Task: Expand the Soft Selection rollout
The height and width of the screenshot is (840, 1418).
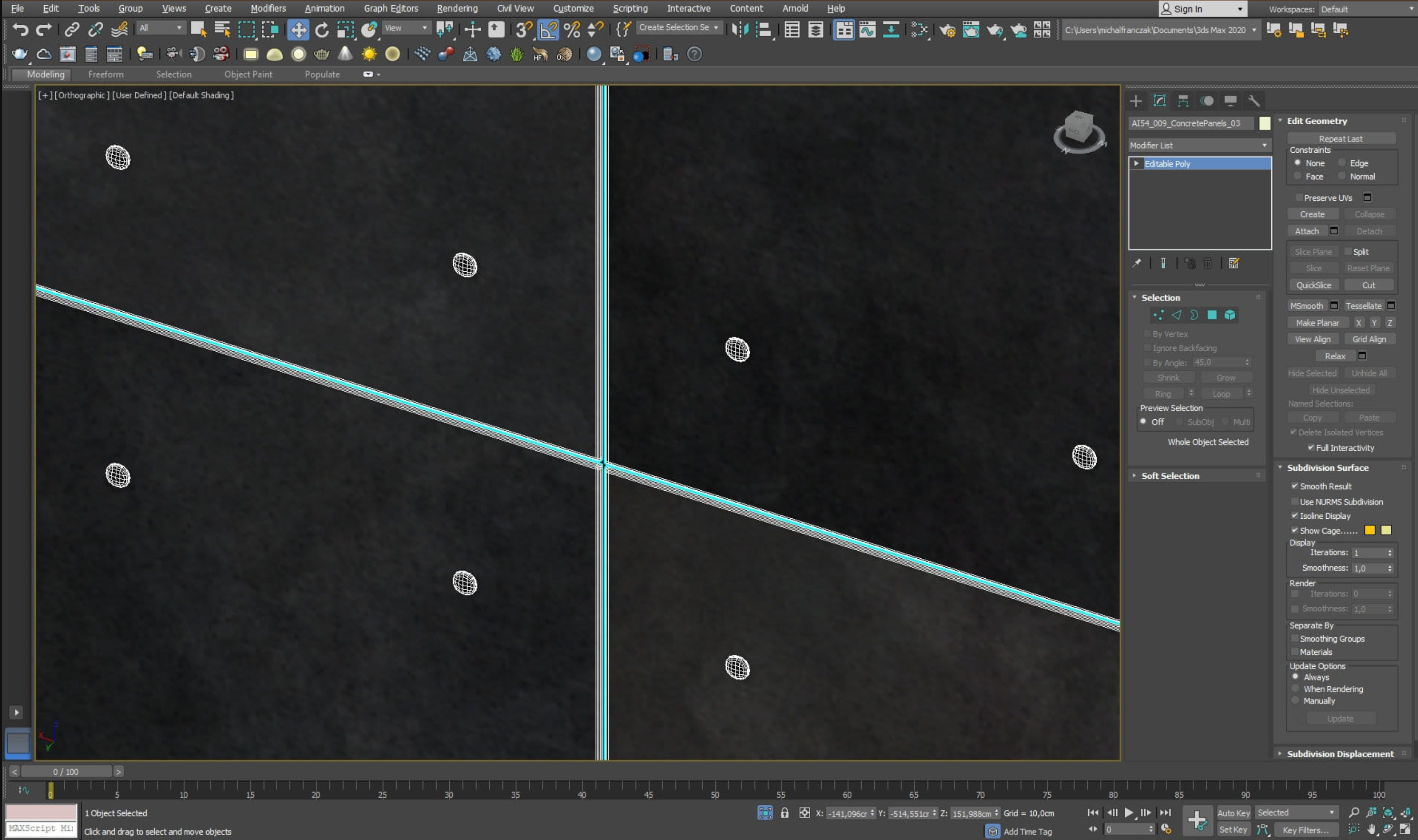Action: 1170,476
